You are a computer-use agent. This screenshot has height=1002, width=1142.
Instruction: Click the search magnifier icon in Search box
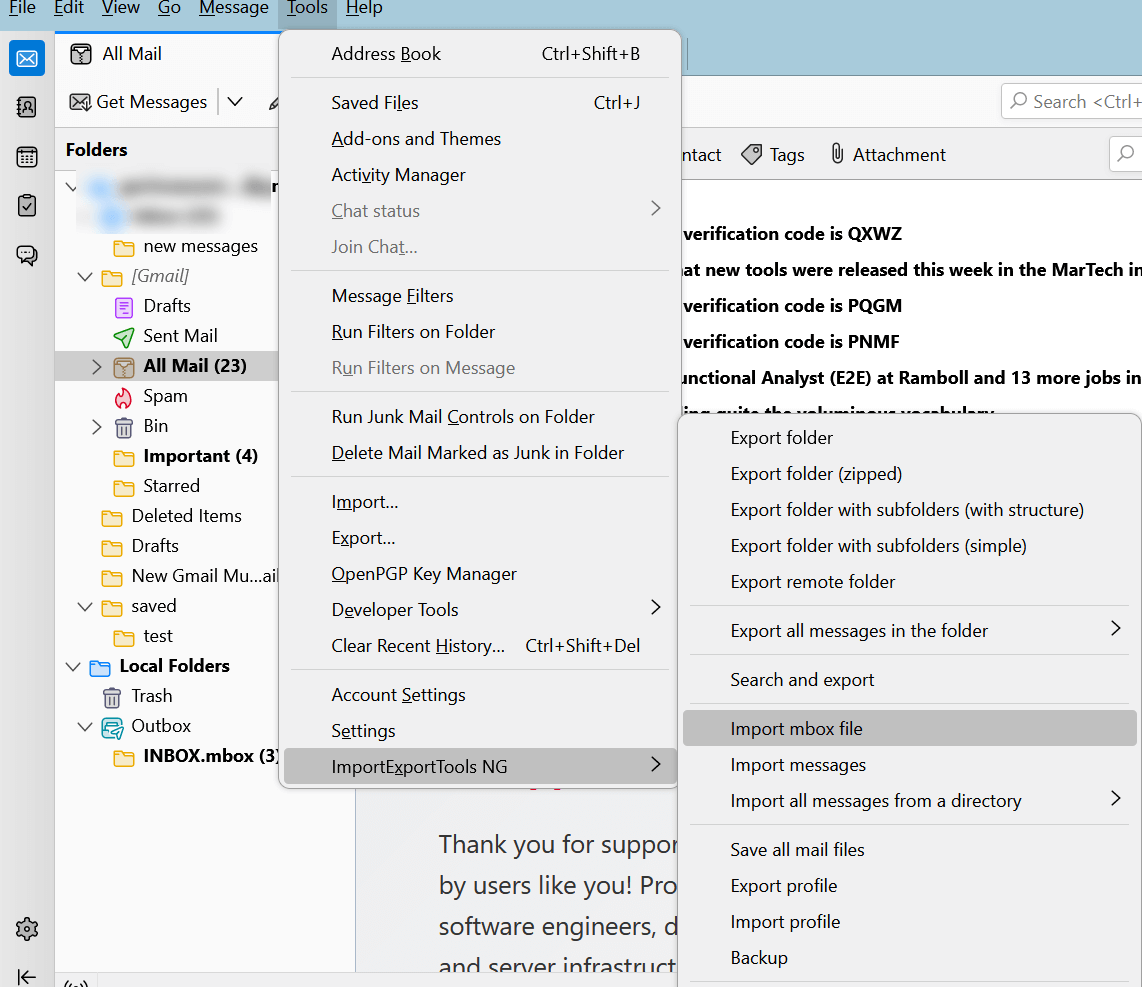click(x=1019, y=100)
